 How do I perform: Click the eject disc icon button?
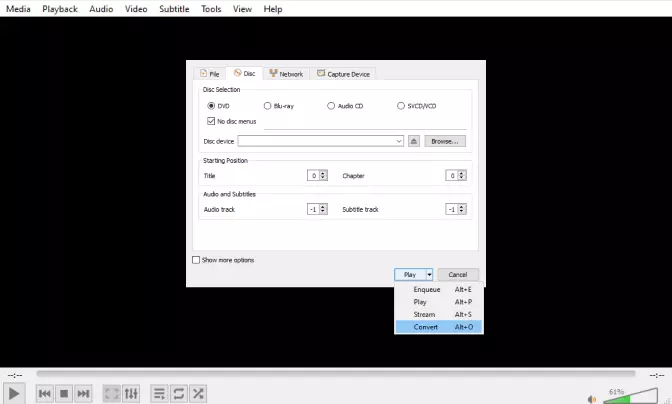[414, 141]
